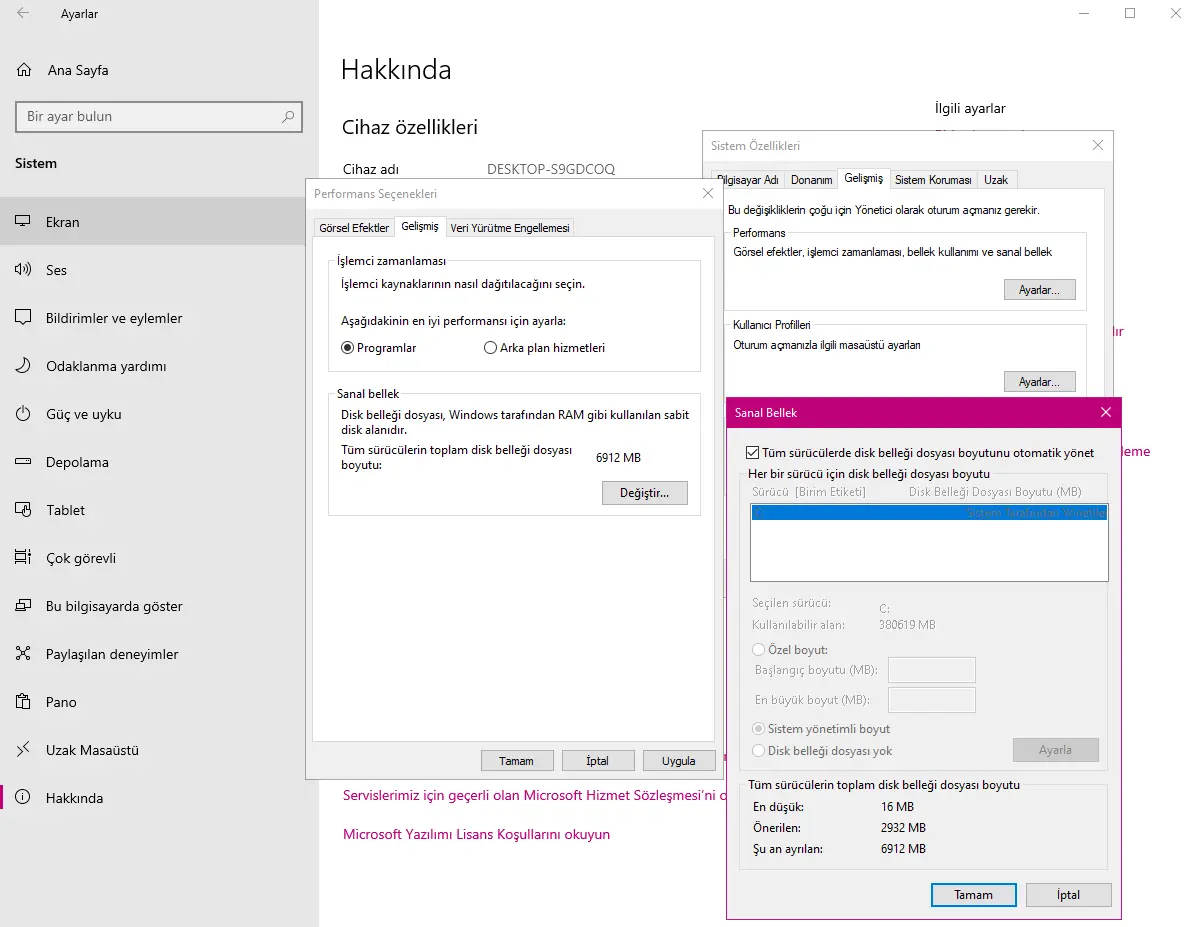
Task: Click İptal in Sanal Bellek
Action: click(x=1068, y=895)
